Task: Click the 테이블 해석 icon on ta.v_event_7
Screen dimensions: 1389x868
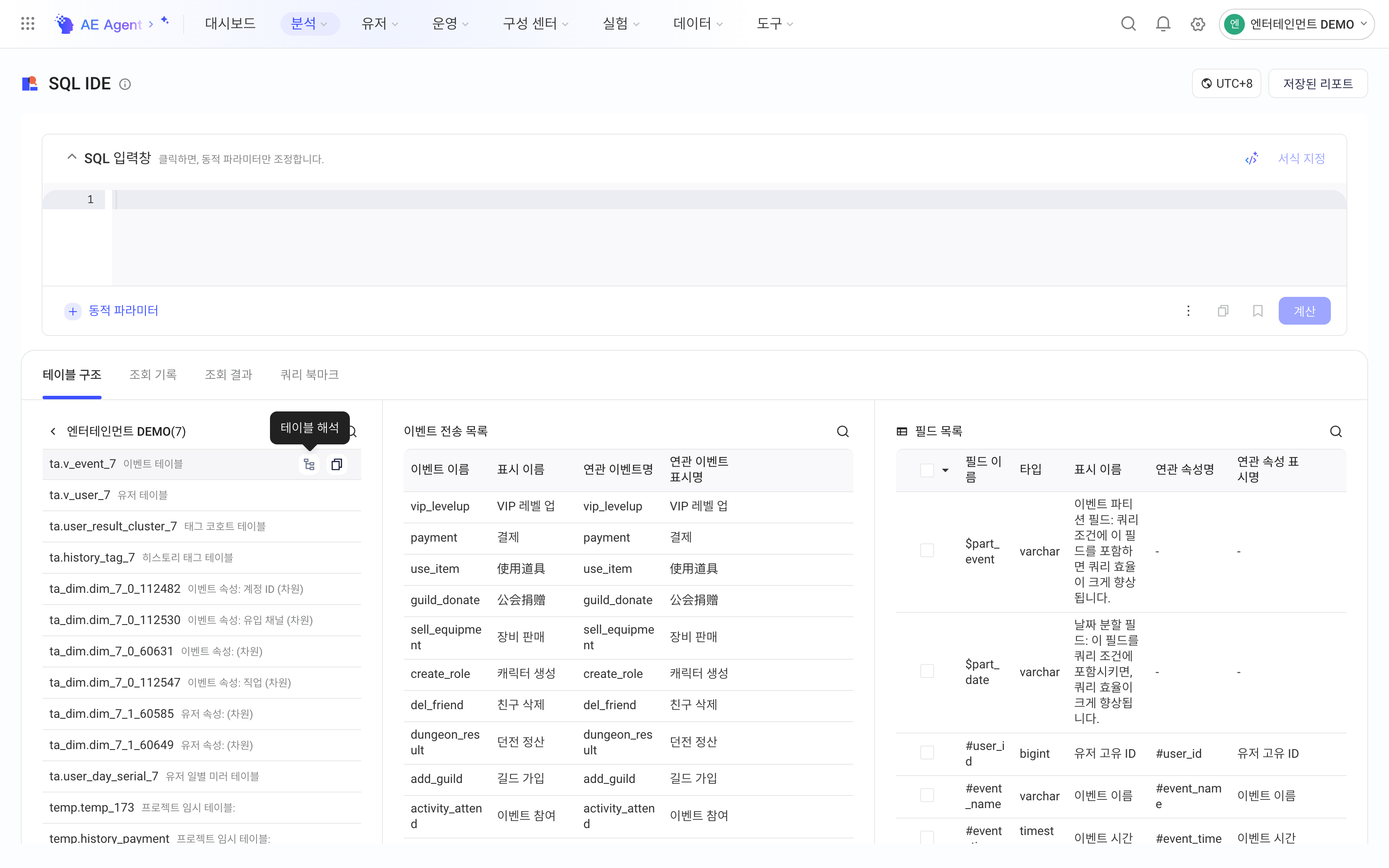Action: [x=309, y=464]
